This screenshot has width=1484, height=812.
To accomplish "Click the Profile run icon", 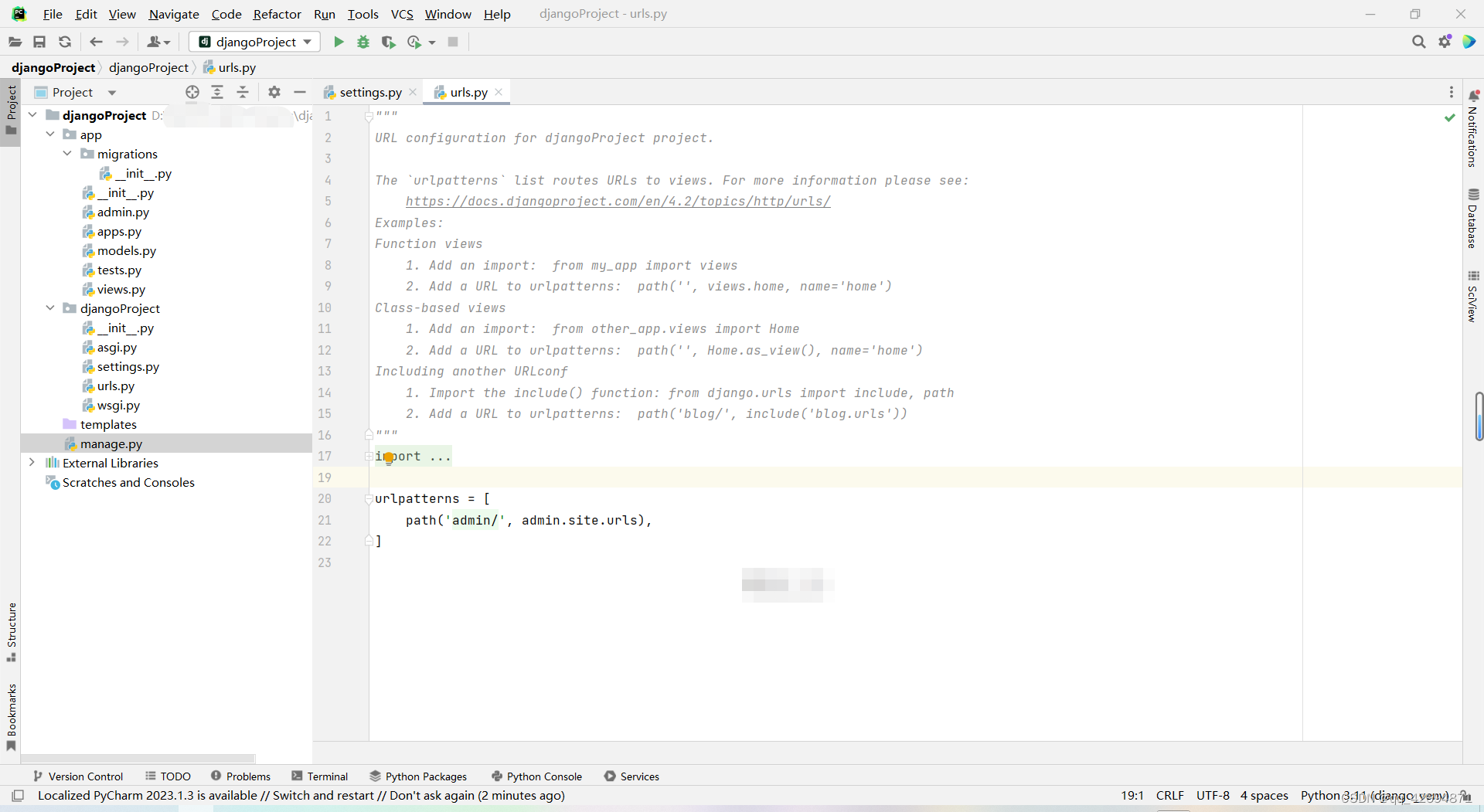I will 414,42.
